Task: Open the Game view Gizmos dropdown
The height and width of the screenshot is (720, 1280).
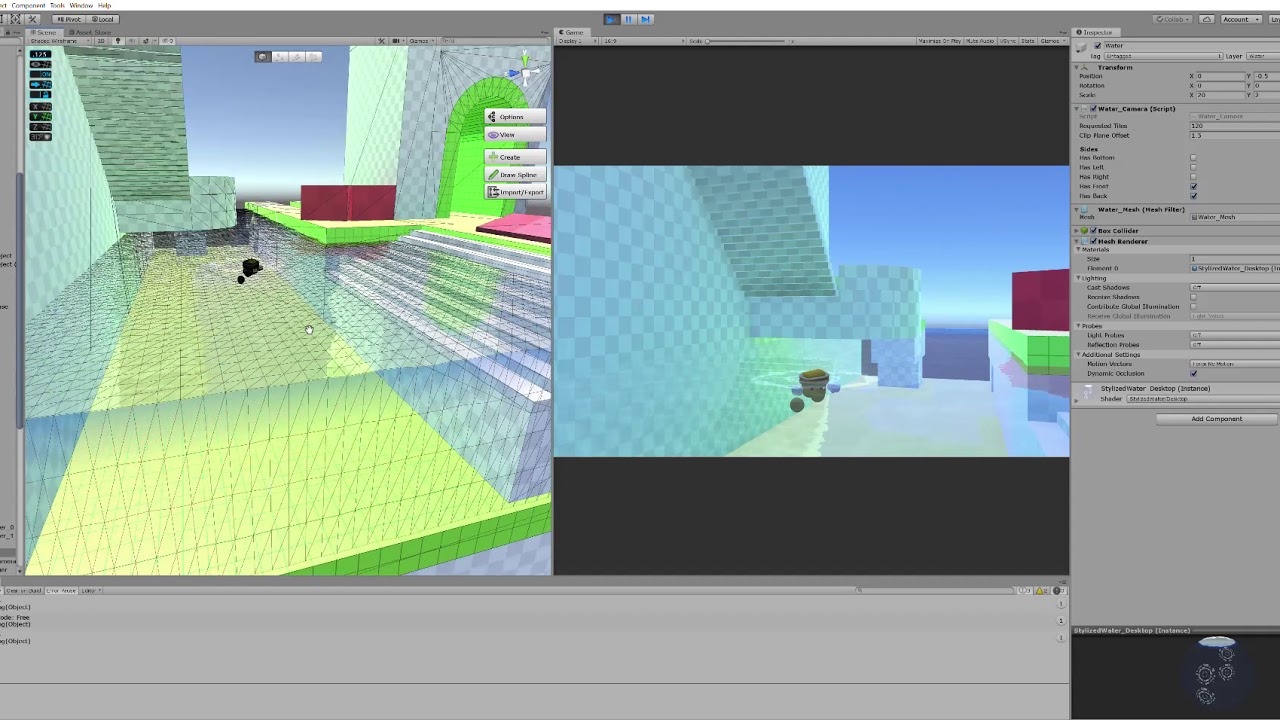Action: (1053, 41)
